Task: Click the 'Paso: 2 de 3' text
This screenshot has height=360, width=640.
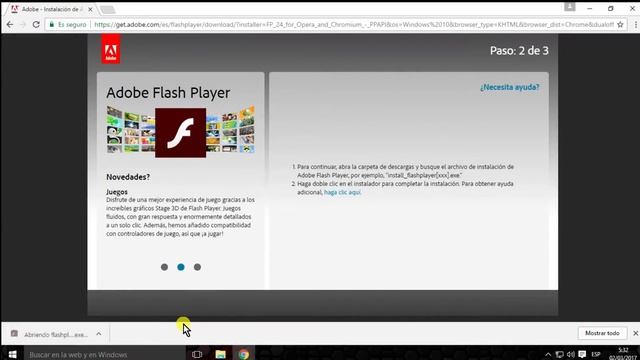Action: [x=519, y=51]
